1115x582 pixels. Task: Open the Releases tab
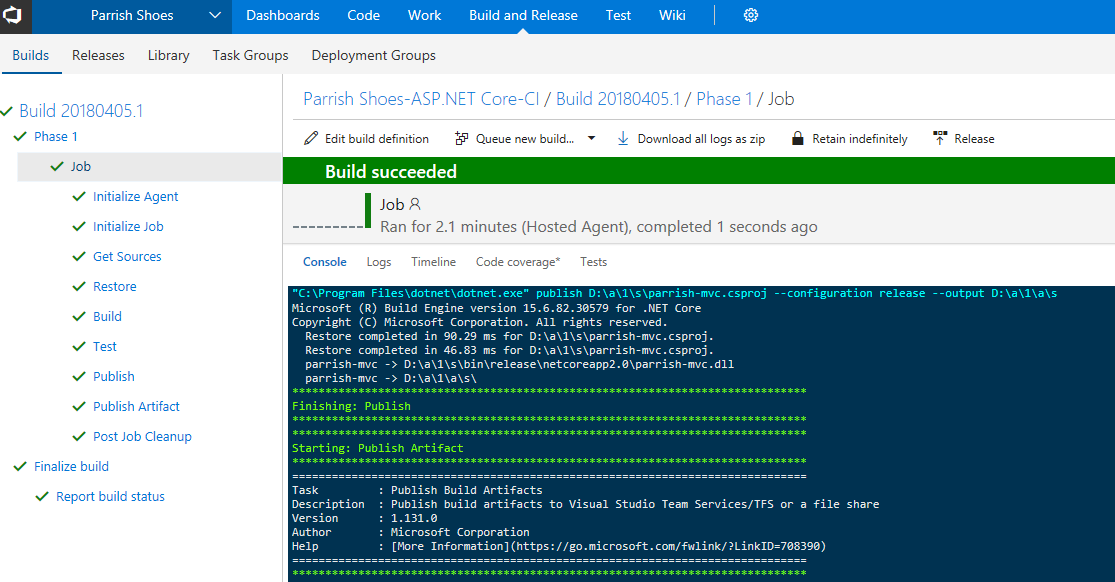[x=98, y=55]
